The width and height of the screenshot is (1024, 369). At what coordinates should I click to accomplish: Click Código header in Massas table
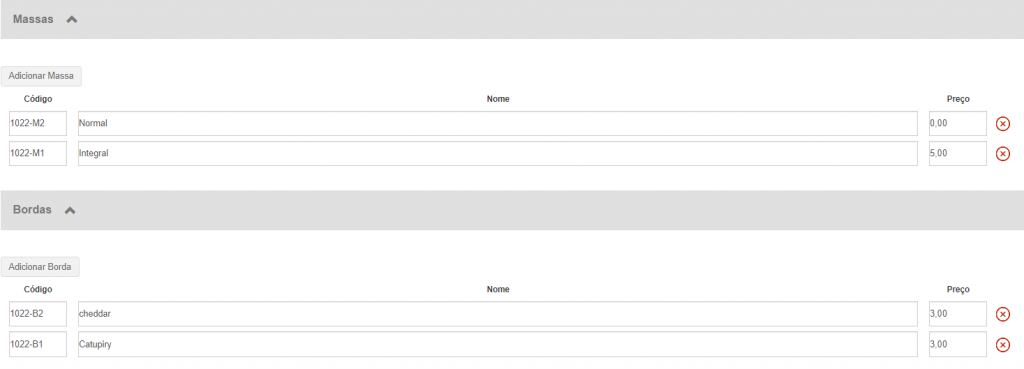pyautogui.click(x=38, y=99)
